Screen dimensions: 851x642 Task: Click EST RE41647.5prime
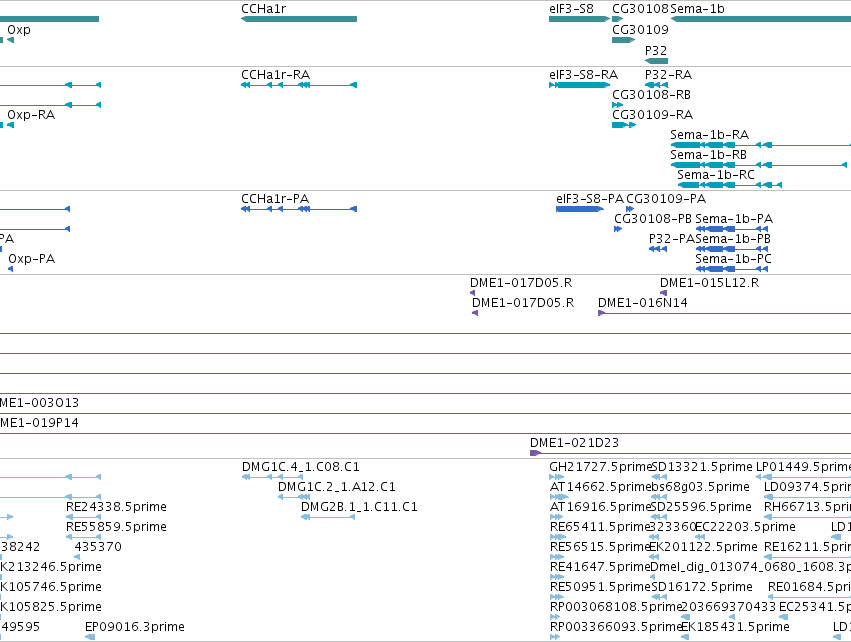pos(557,577)
